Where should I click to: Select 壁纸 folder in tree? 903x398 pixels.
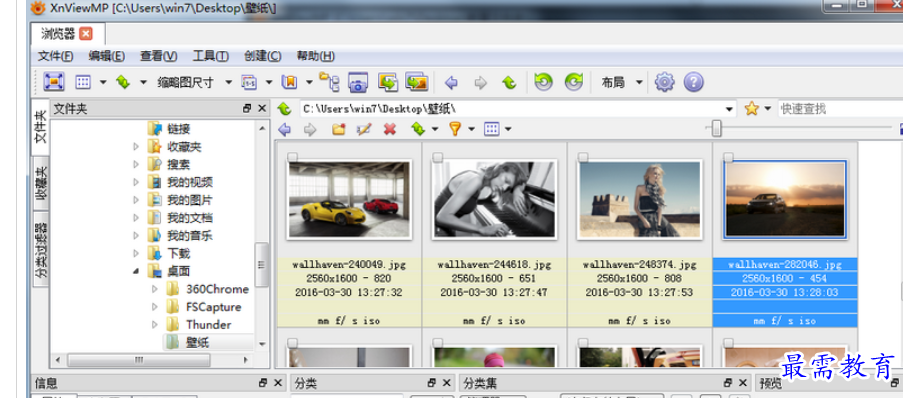pyautogui.click(x=197, y=343)
